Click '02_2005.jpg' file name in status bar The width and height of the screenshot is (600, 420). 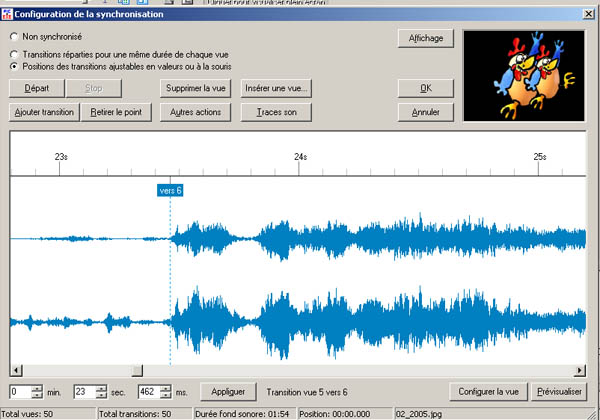(419, 414)
